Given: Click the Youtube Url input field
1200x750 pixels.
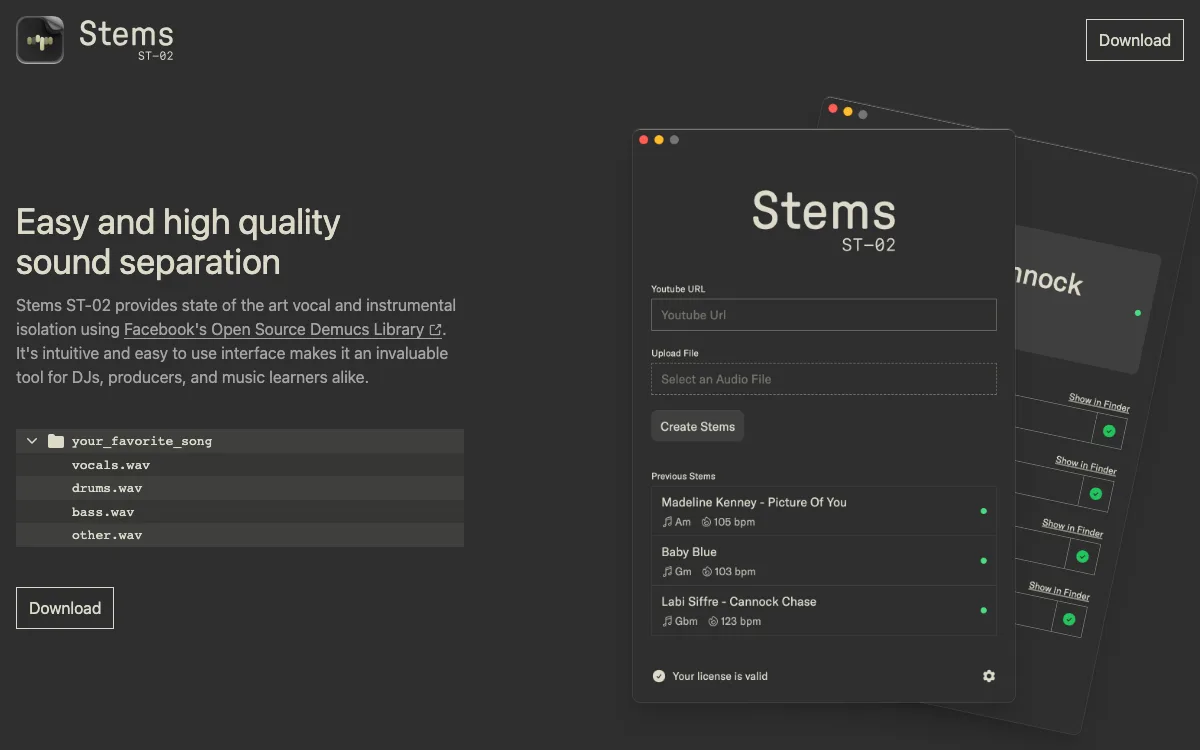Looking at the screenshot, I should (824, 315).
